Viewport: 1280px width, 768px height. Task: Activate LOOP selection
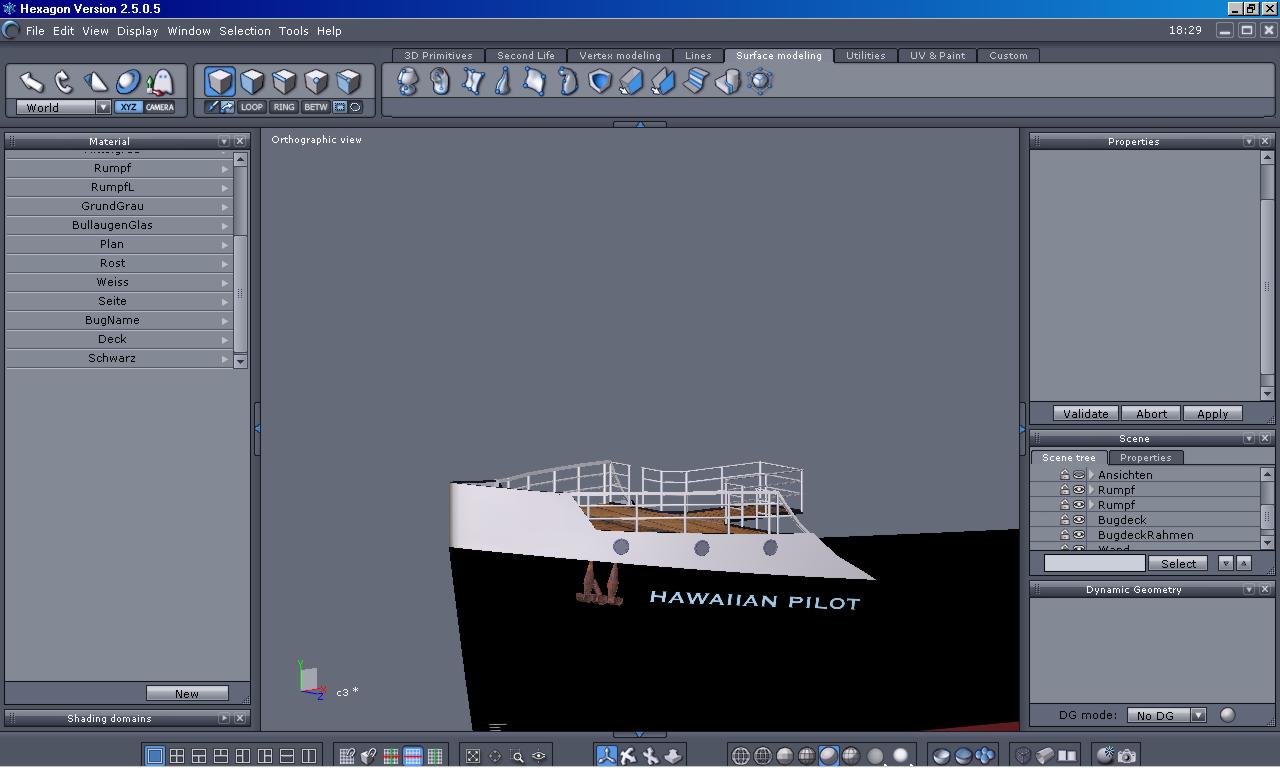coord(251,107)
